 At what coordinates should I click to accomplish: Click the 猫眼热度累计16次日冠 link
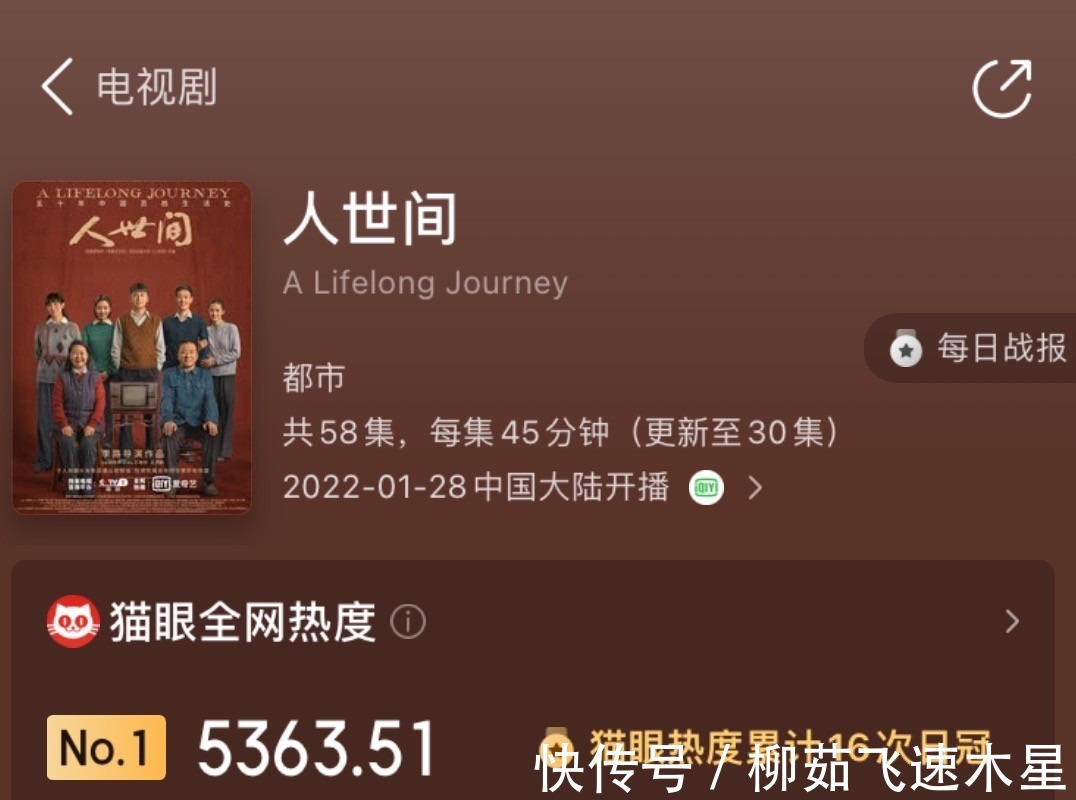789,747
